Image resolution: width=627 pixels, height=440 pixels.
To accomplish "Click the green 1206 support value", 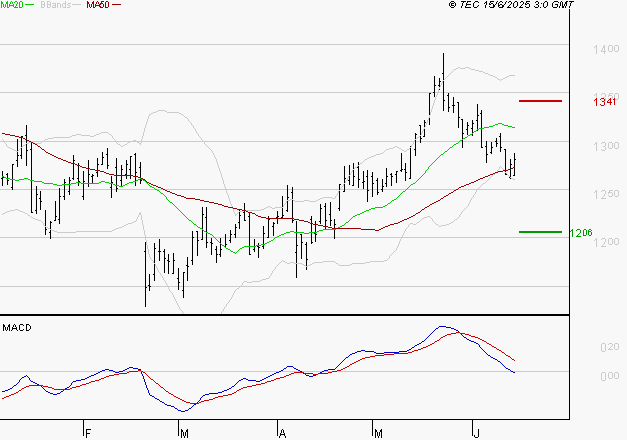I will click(x=581, y=233).
